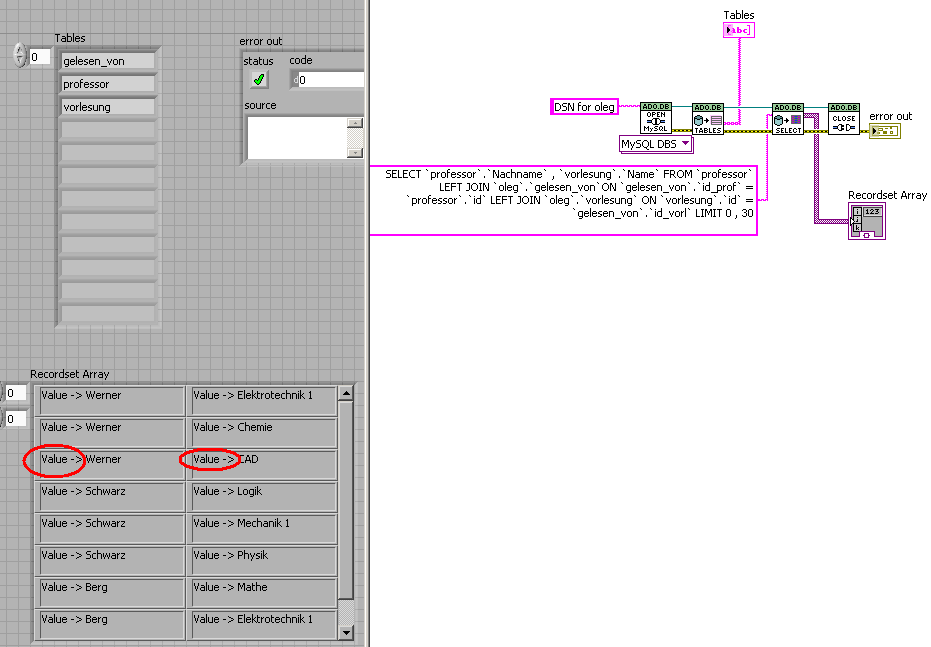Click the Tables array index value
The width and height of the screenshot is (931, 647).
(40, 57)
